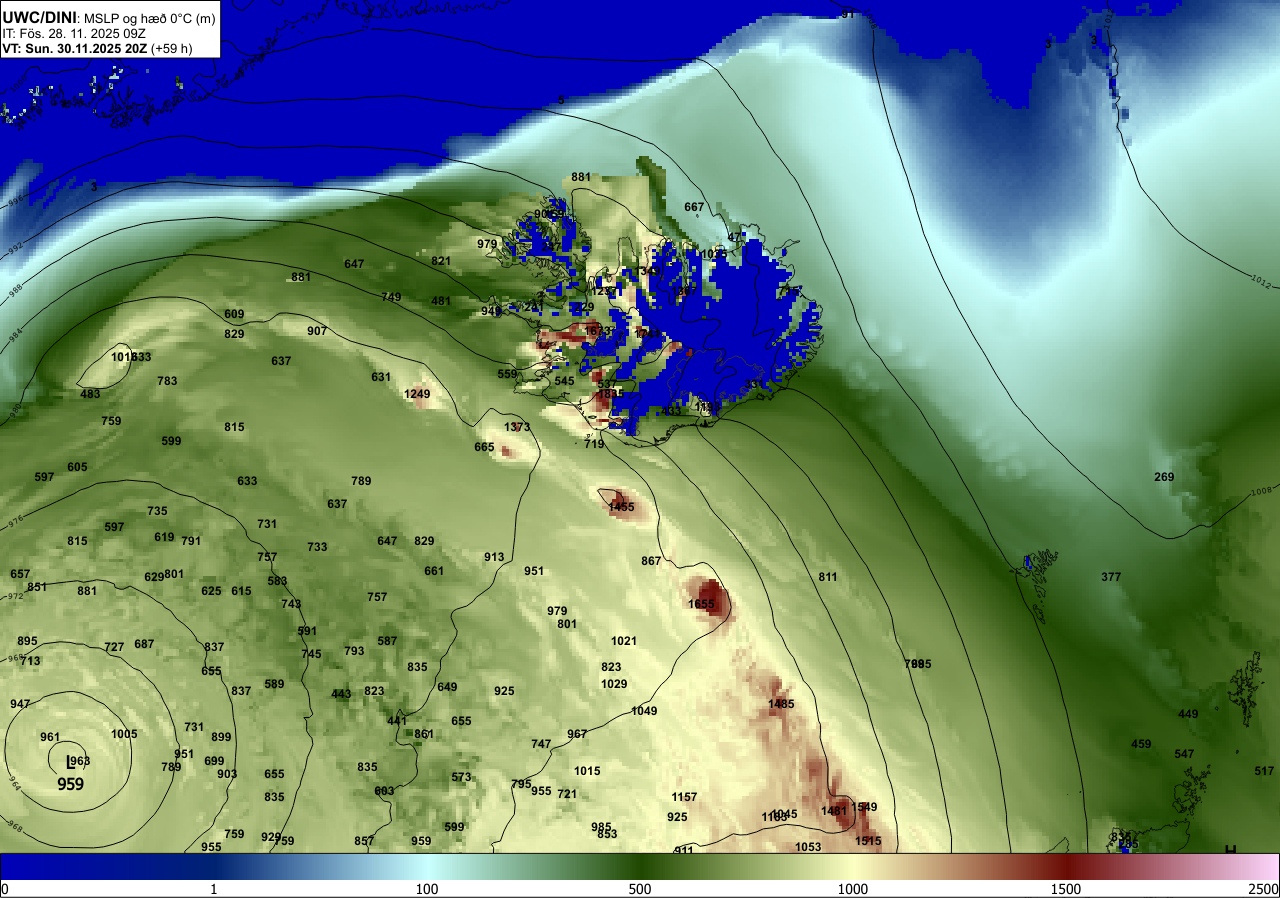Click the height value '961'
Screen dimensions: 1280x898
tap(50, 737)
